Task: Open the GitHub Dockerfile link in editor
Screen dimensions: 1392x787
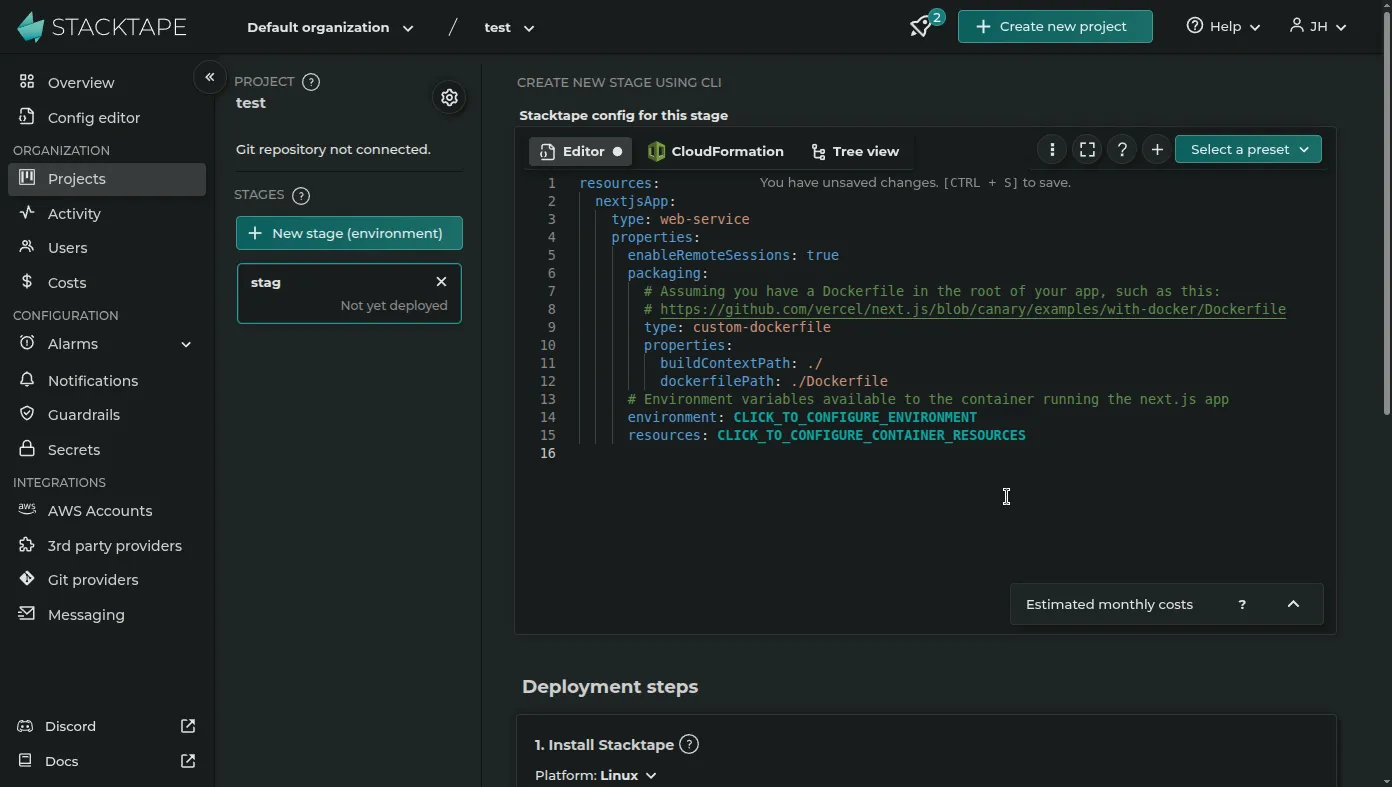Action: point(972,309)
